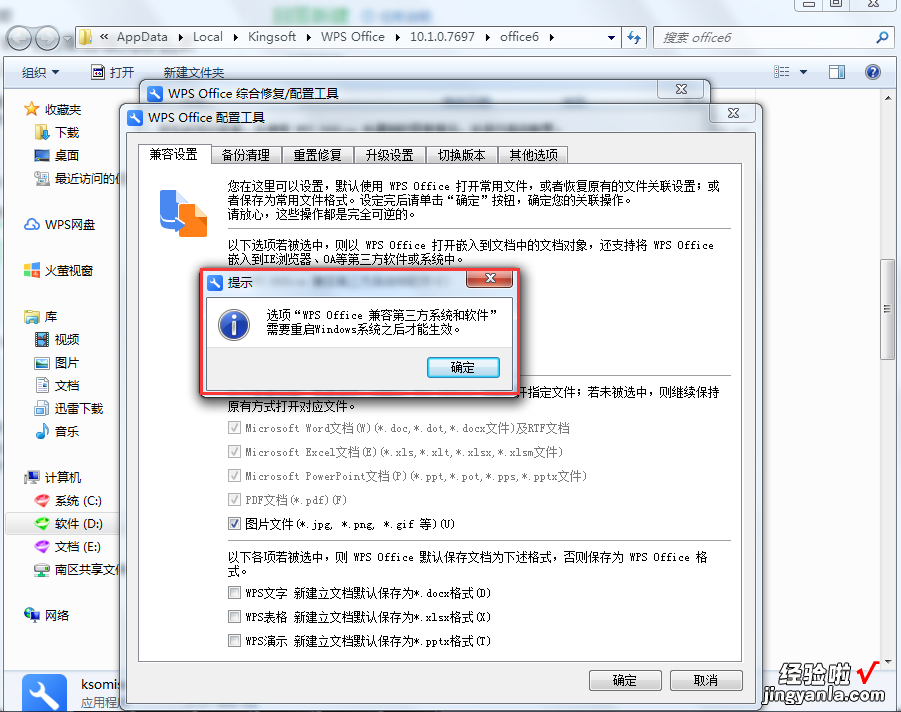Click the large wrench thumbnail in details pane
Viewport: 901px width, 712px height.
pos(44,694)
